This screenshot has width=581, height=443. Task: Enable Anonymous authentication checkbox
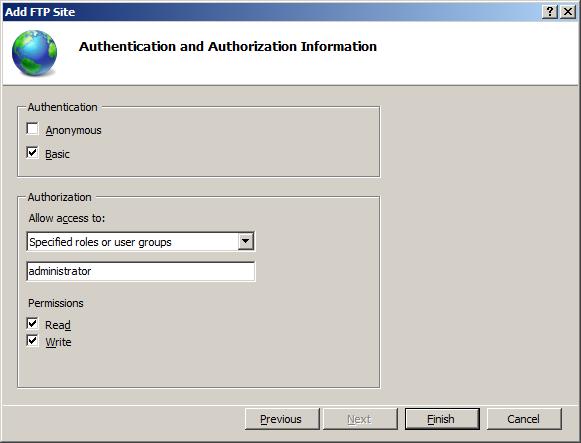[32, 129]
